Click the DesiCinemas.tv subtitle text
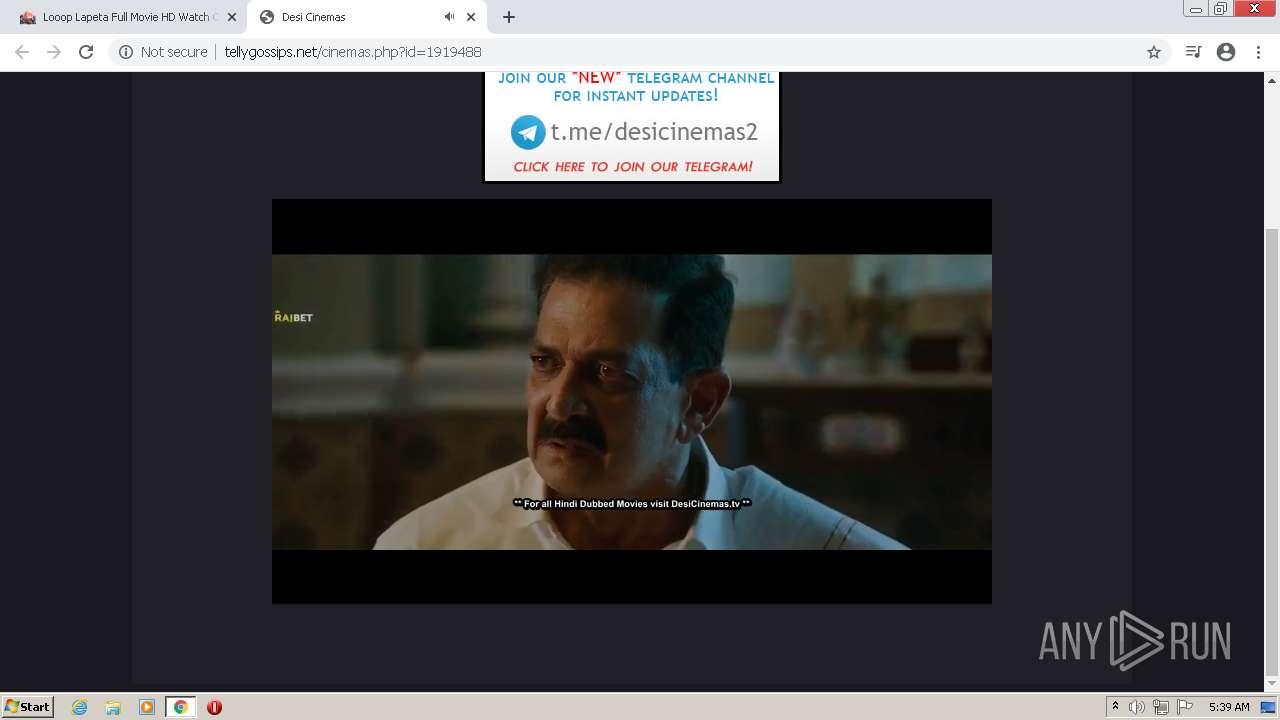This screenshot has height=720, width=1280. pos(631,504)
